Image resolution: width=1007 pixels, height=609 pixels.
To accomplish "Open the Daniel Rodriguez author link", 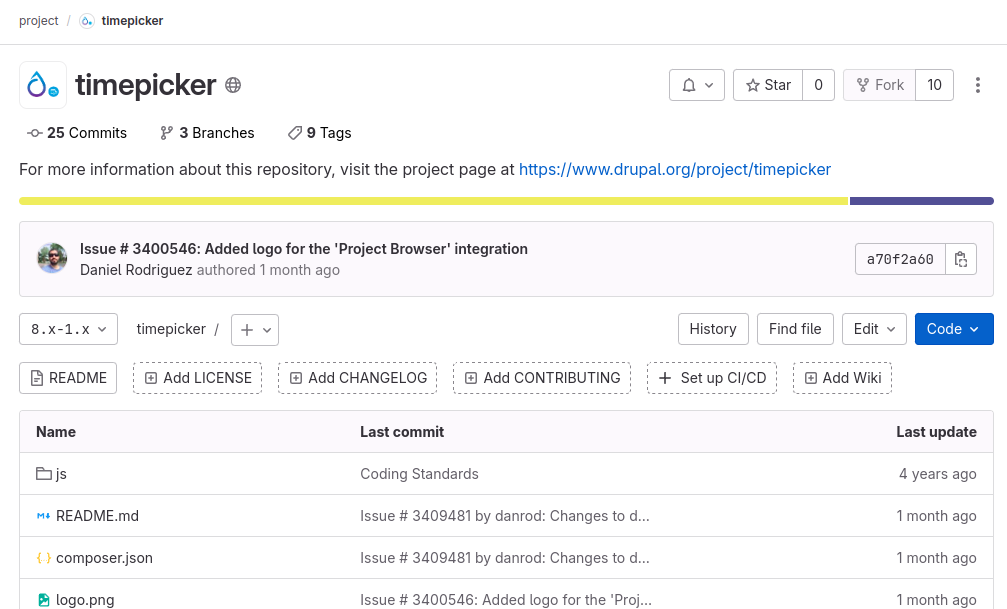I will (x=136, y=270).
